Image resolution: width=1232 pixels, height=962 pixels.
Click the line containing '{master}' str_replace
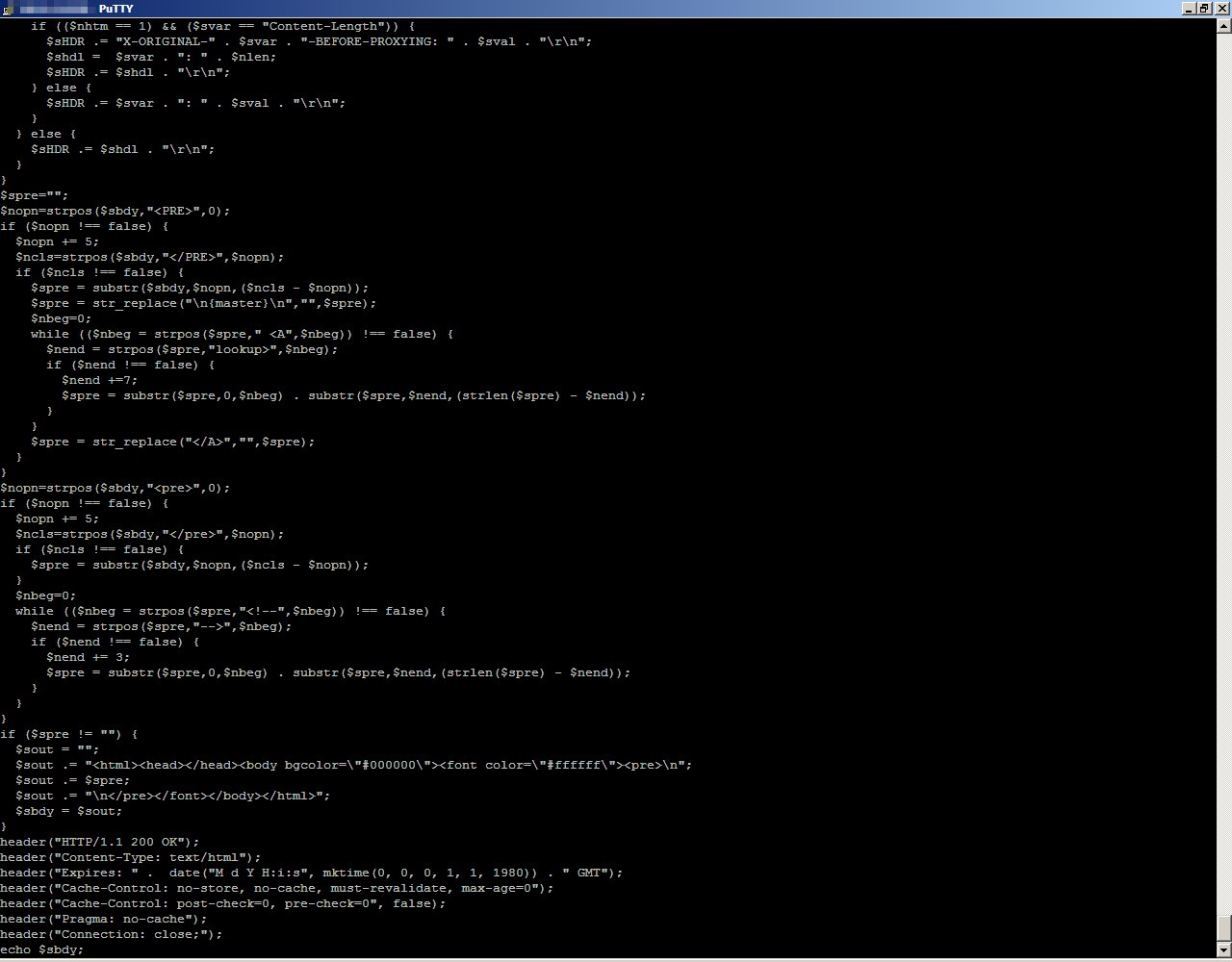pos(204,303)
